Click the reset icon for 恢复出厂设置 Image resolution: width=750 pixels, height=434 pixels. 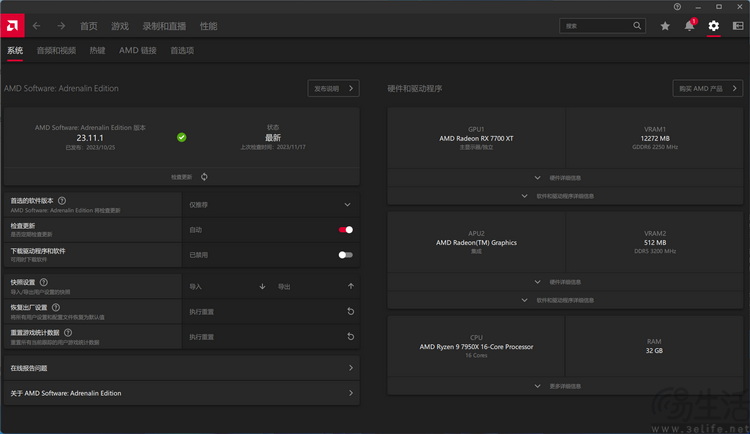351,312
